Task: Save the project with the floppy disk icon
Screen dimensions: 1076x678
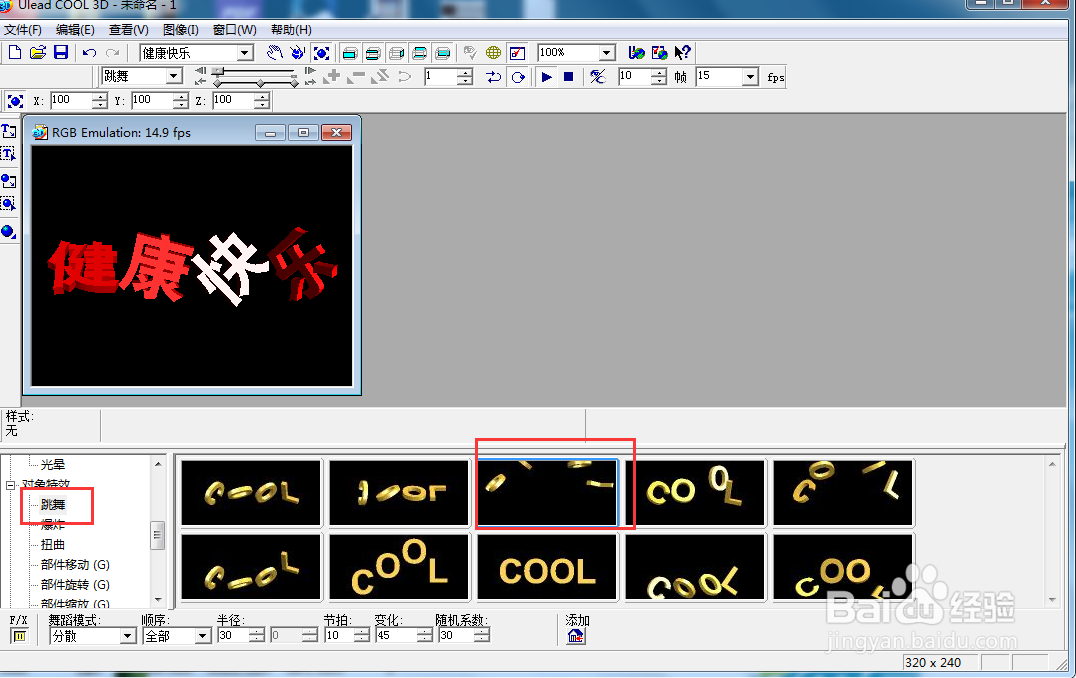Action: point(60,52)
